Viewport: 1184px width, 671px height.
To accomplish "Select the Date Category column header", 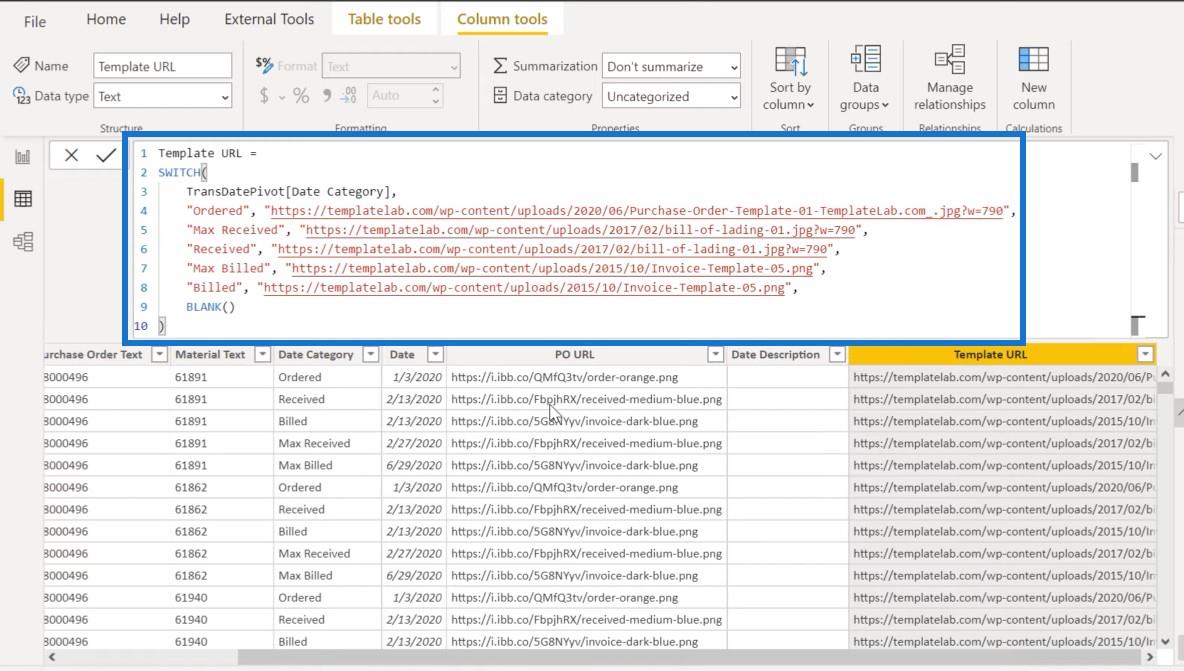I will (316, 354).
